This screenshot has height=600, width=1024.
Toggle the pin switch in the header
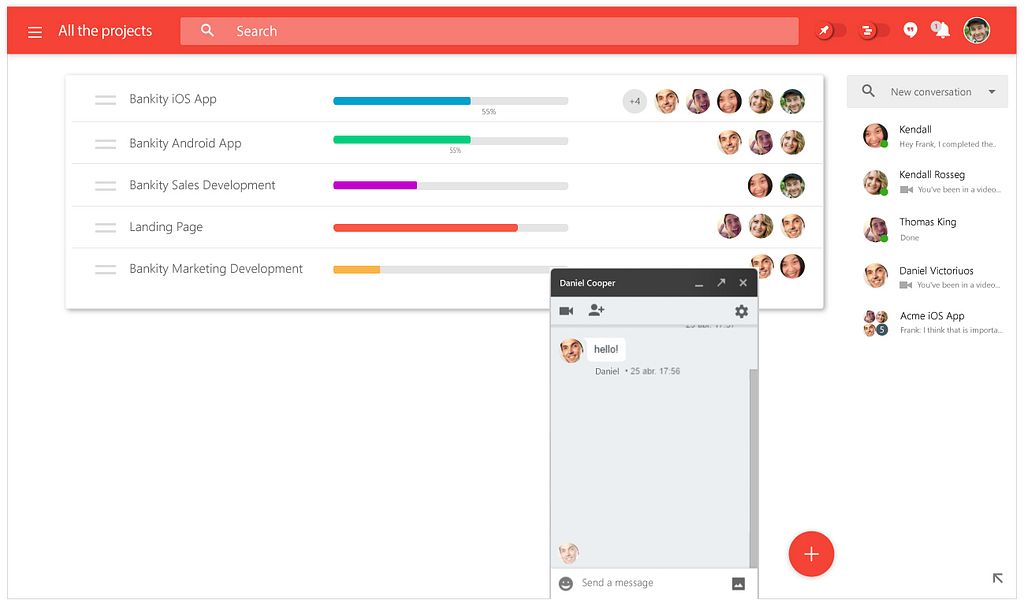829,31
